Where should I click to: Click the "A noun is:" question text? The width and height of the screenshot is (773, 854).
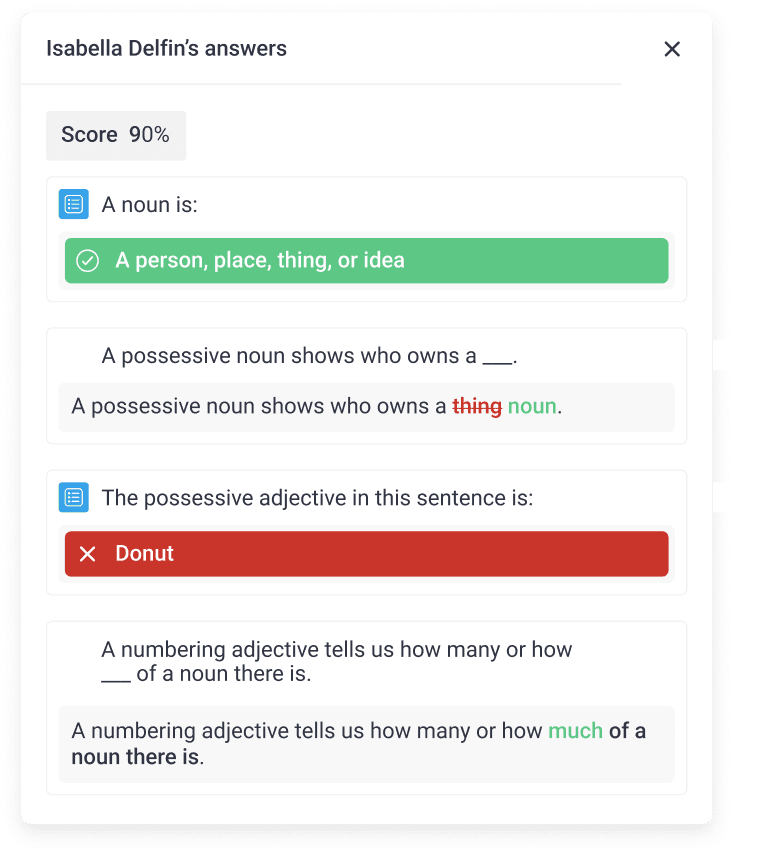(x=150, y=205)
